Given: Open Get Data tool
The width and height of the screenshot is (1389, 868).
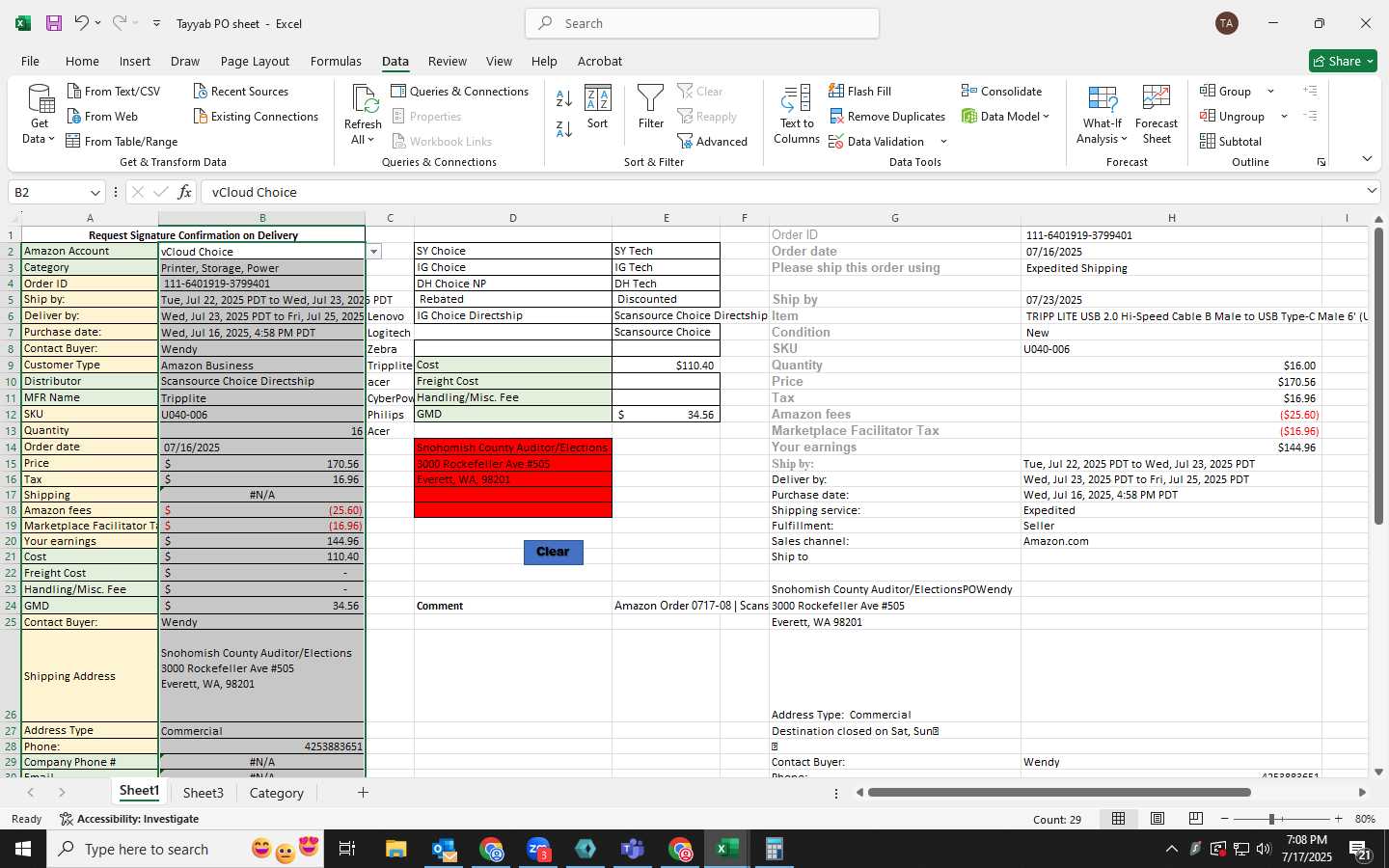Looking at the screenshot, I should 40,115.
